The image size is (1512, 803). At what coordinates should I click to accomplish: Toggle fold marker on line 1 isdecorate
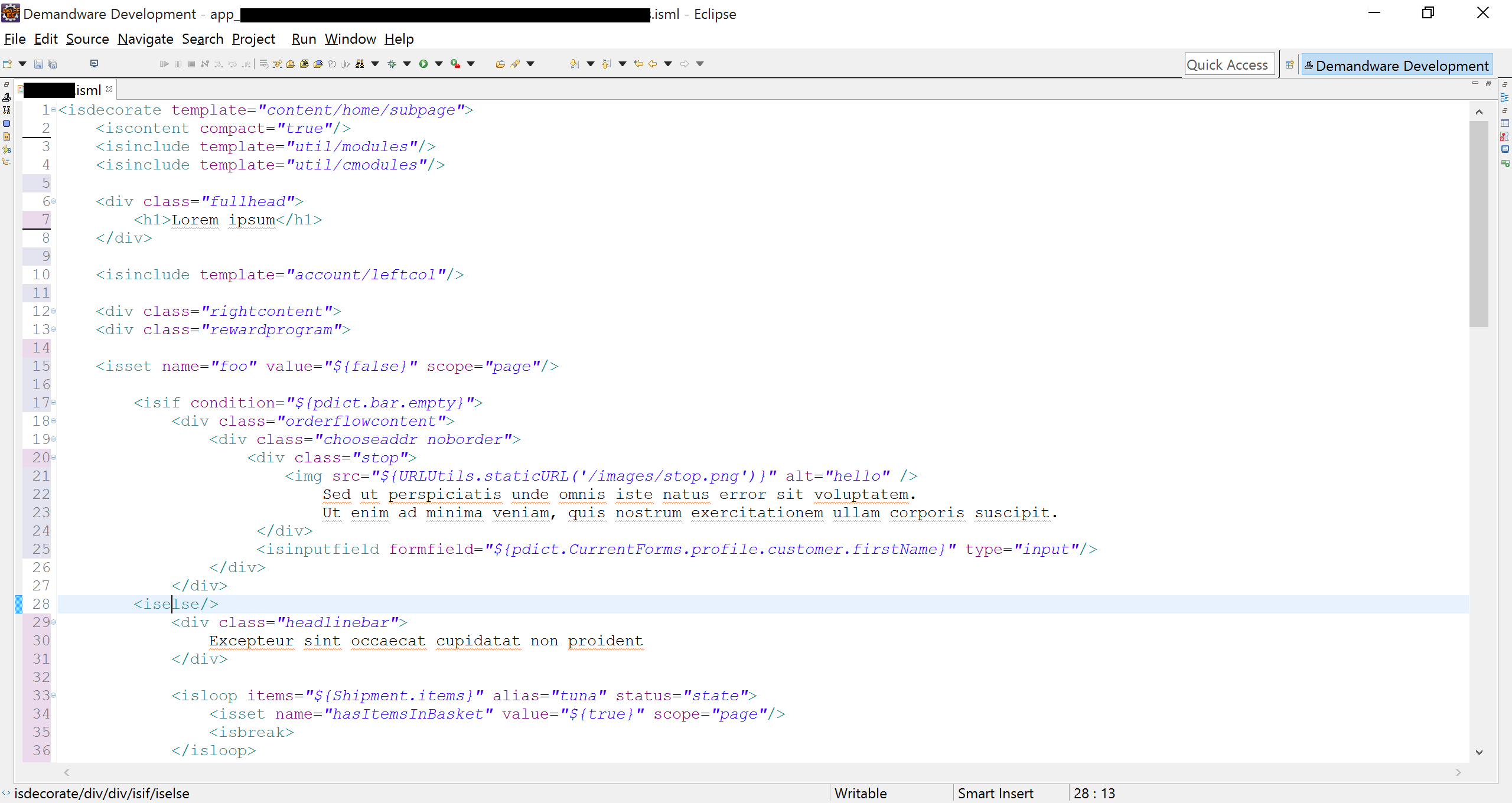54,110
